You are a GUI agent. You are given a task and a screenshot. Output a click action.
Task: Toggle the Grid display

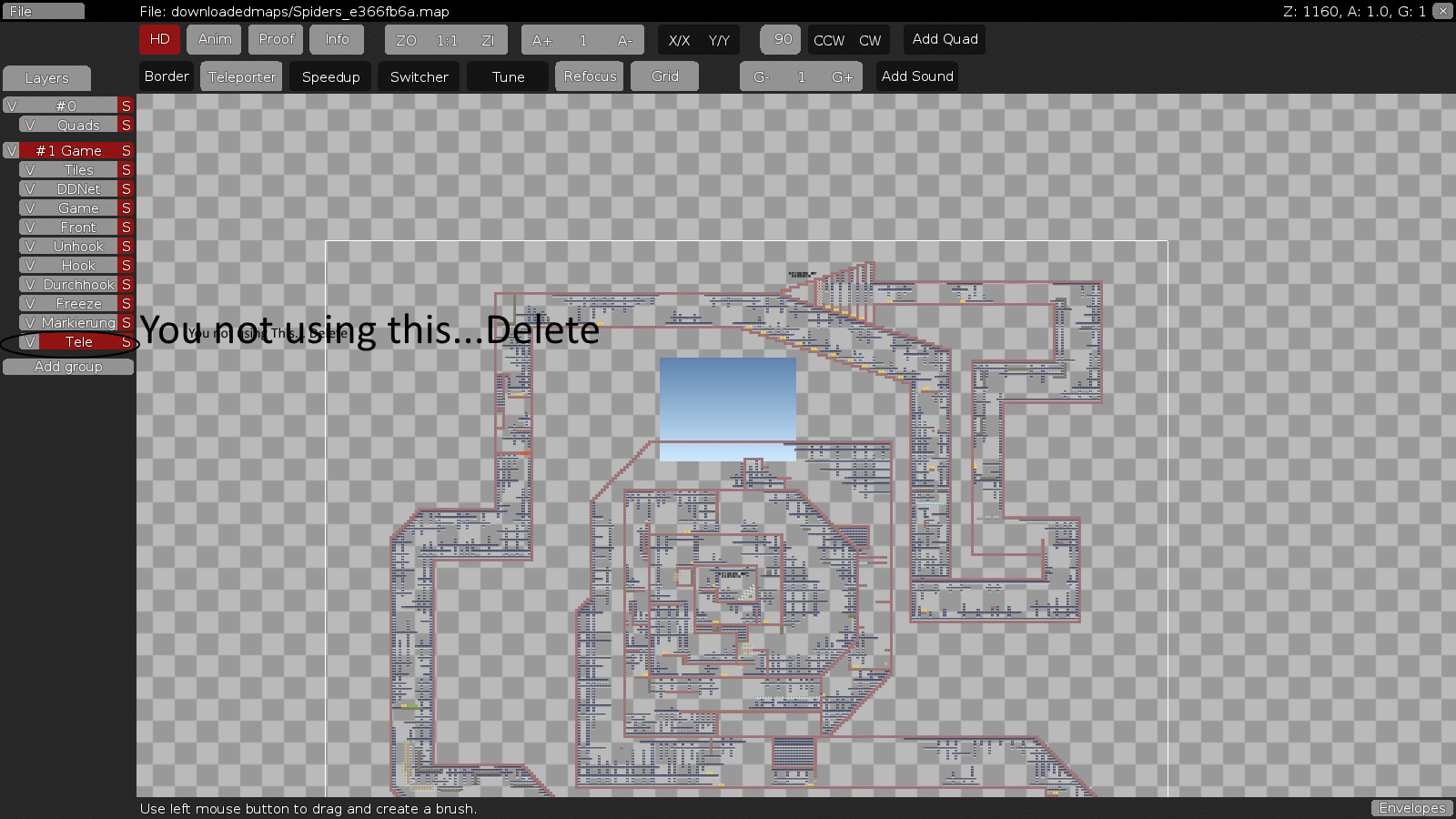664,76
